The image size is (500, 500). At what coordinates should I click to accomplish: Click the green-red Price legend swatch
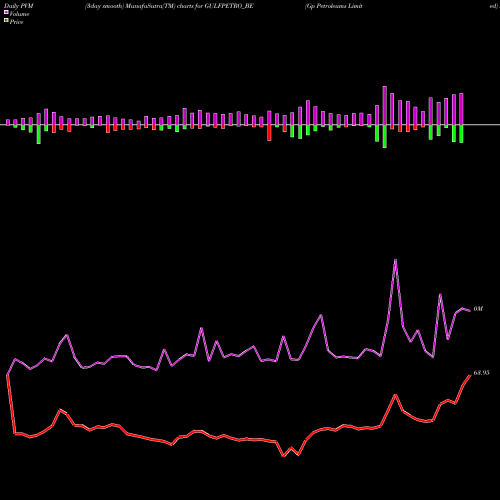[6, 21]
